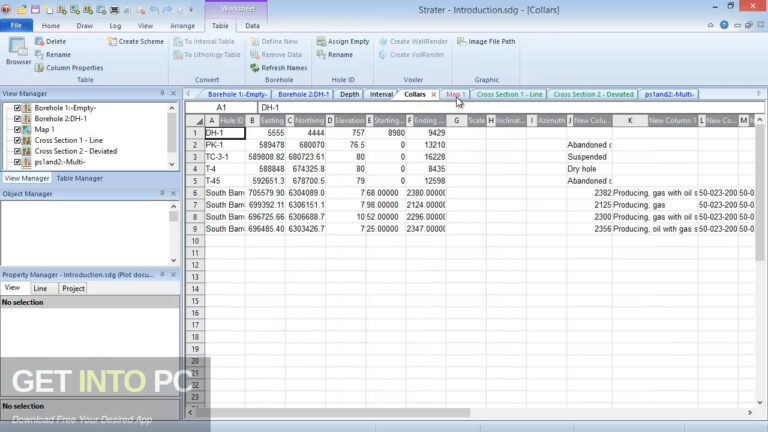The height and width of the screenshot is (432, 768).
Task: Collapse the ribbon with the caret icon
Action: (711, 25)
